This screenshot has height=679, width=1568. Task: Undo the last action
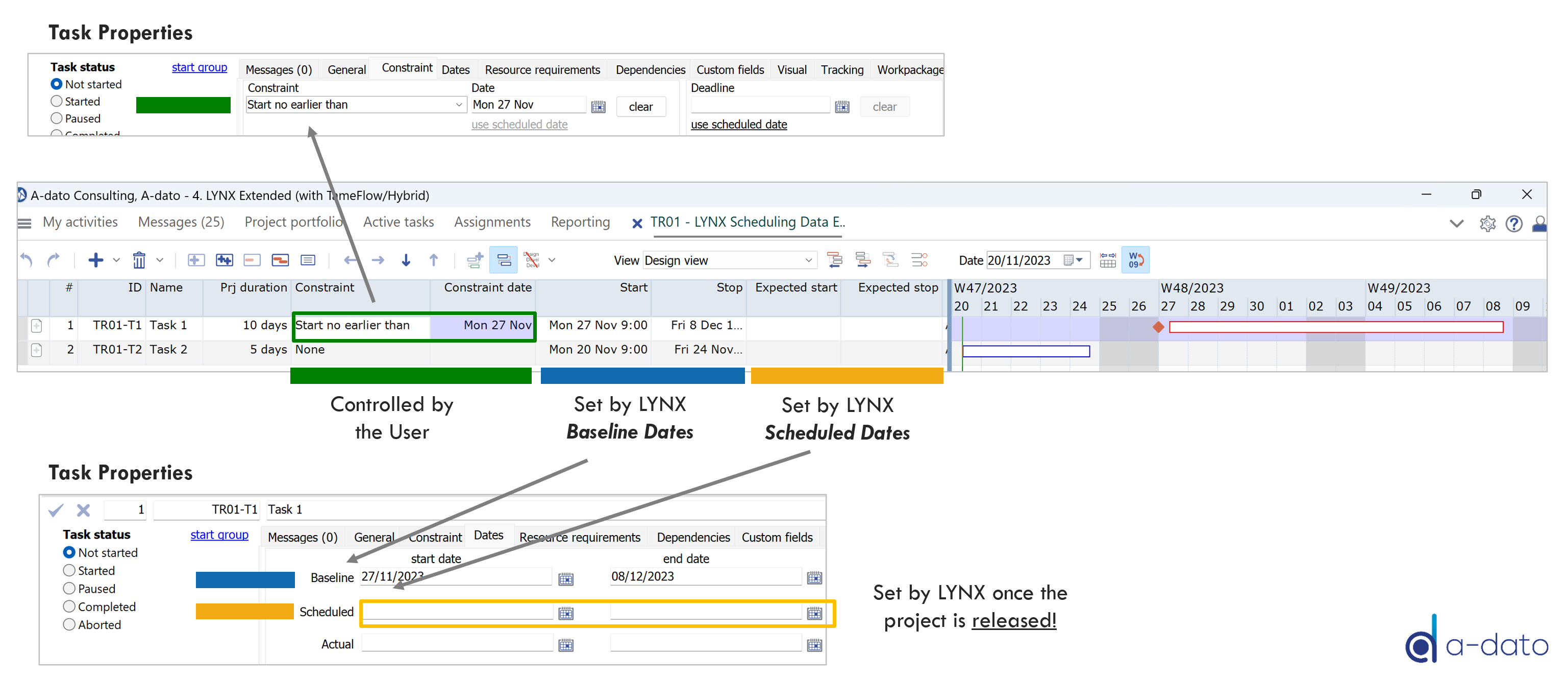(x=26, y=261)
